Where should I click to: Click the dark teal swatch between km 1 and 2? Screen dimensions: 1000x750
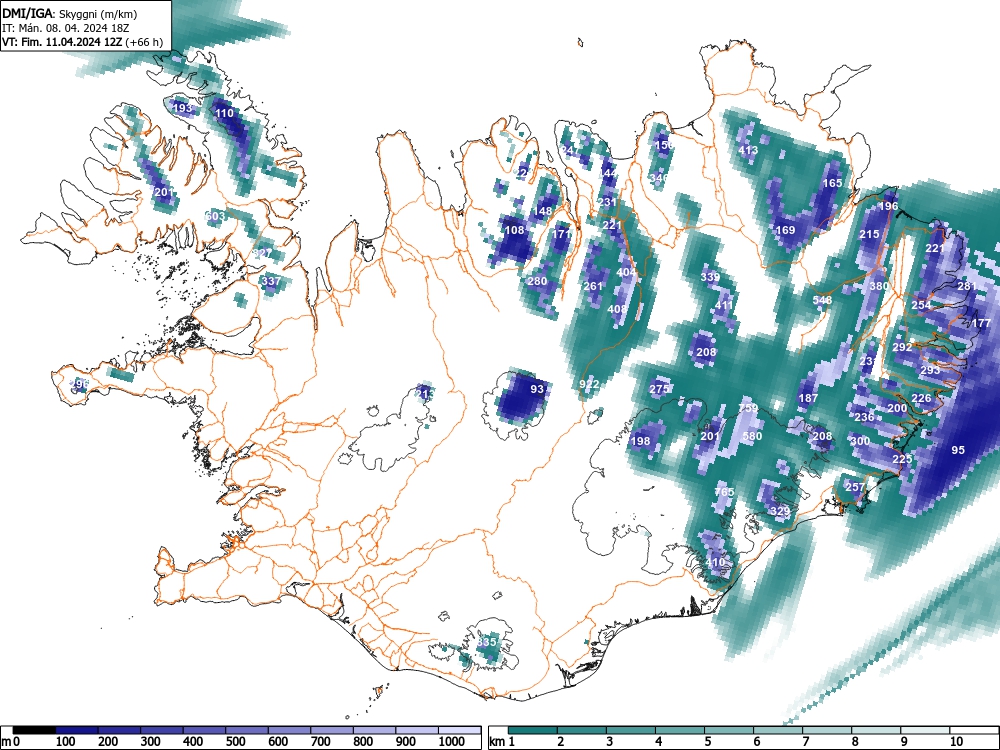click(x=533, y=730)
